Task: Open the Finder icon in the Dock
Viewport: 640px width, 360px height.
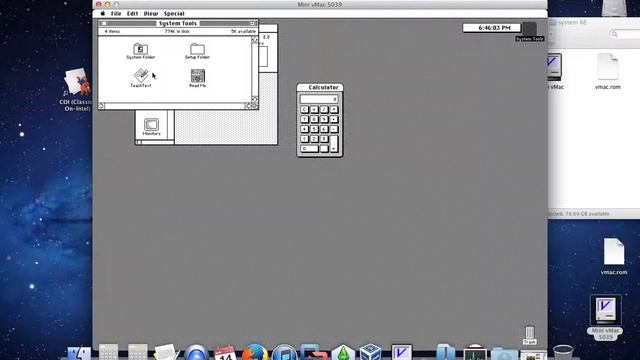Action: 79,353
